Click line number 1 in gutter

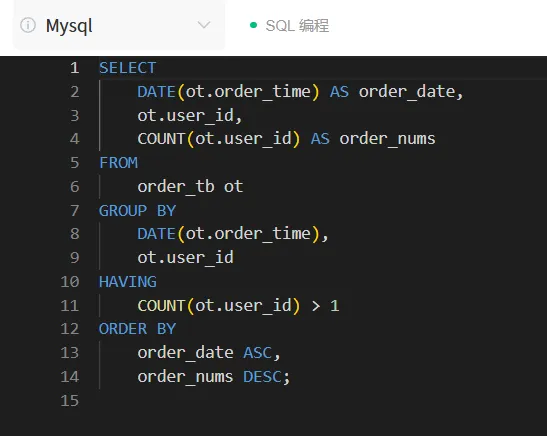74,68
